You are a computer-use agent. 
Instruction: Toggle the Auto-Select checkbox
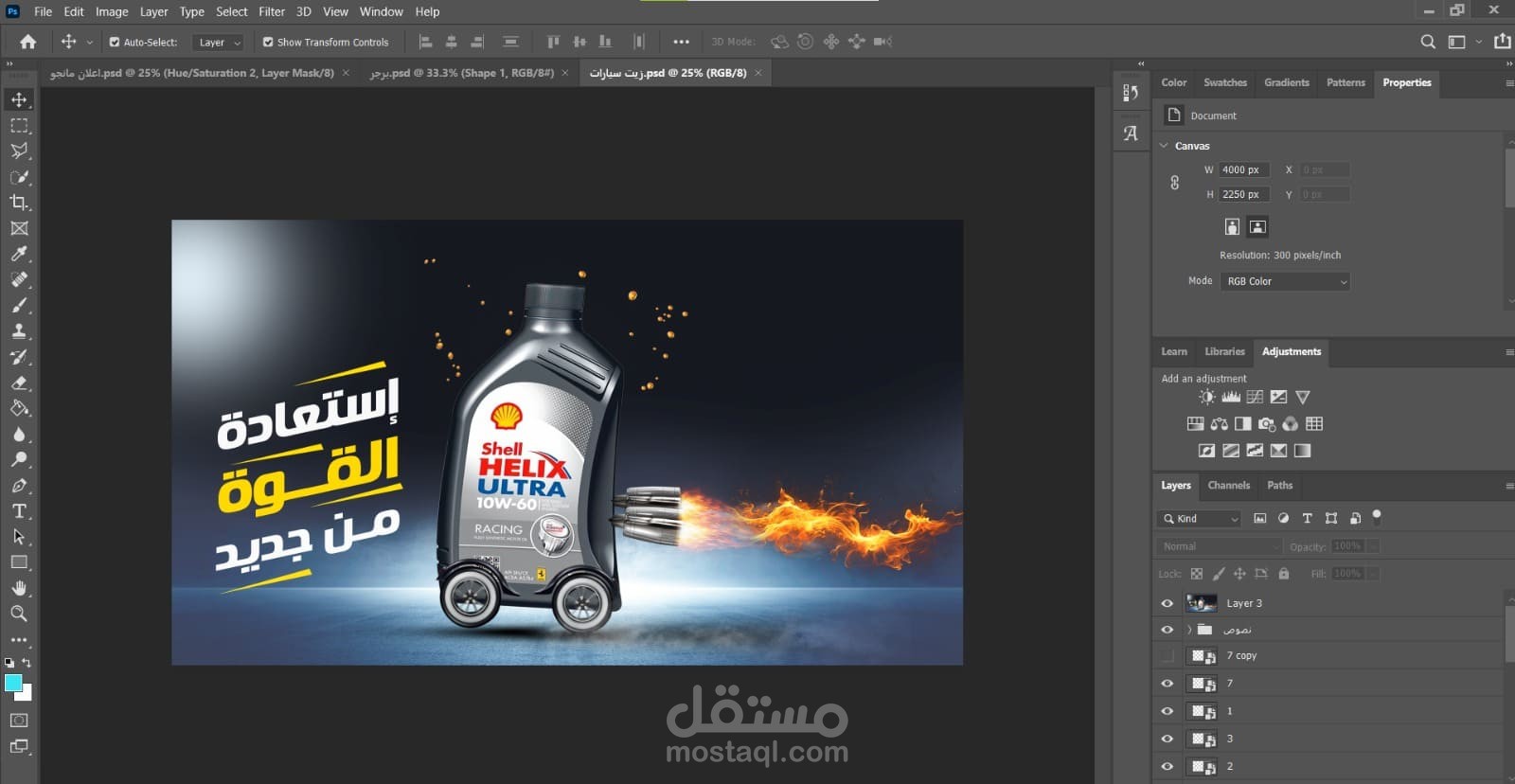pos(115,42)
